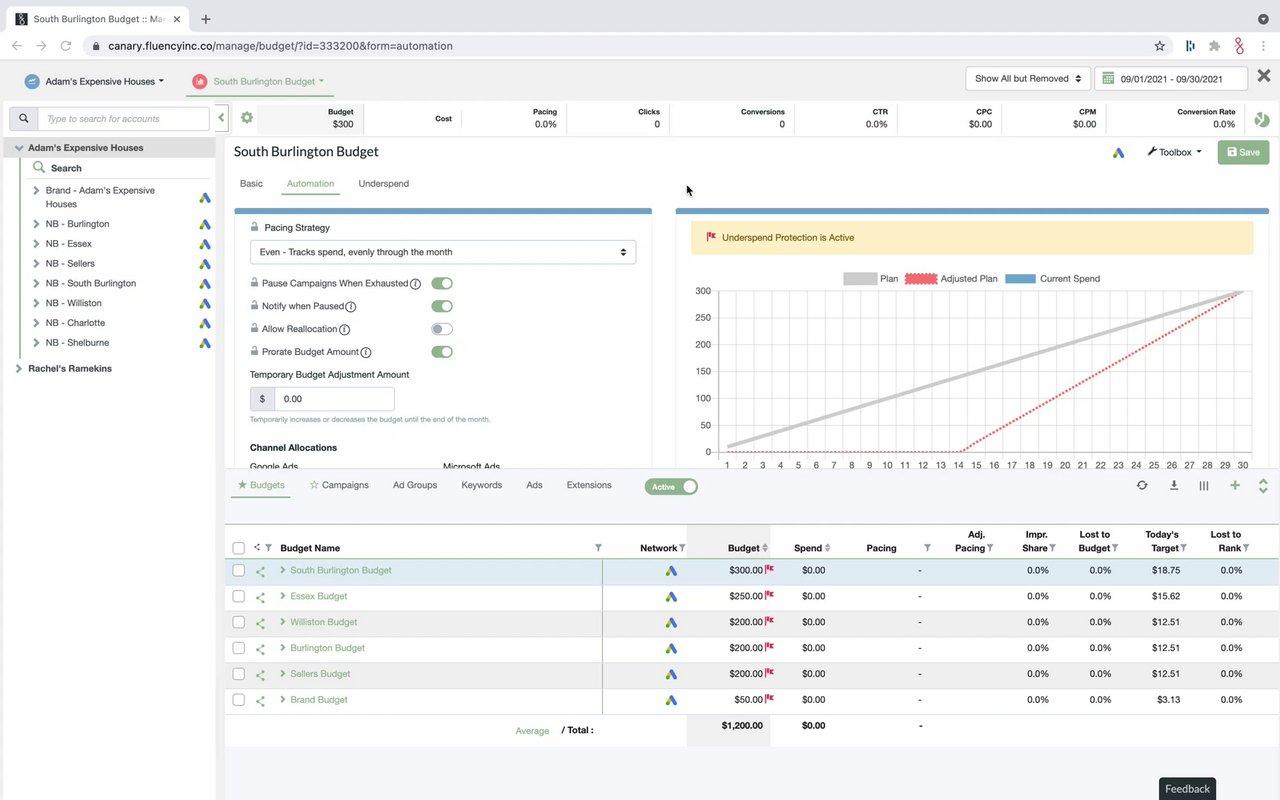Open the Brand Budget link
Viewport: 1280px width, 800px height.
click(319, 700)
